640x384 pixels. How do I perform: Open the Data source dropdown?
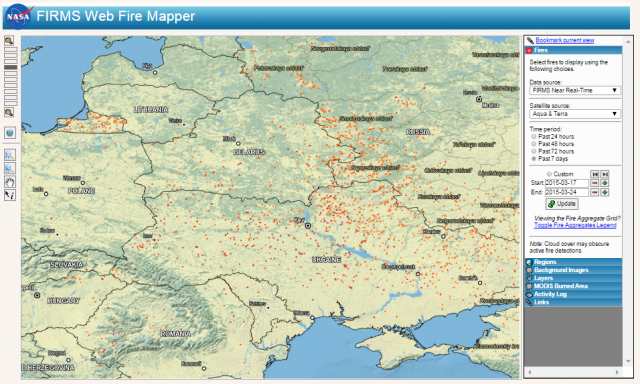pyautogui.click(x=575, y=91)
